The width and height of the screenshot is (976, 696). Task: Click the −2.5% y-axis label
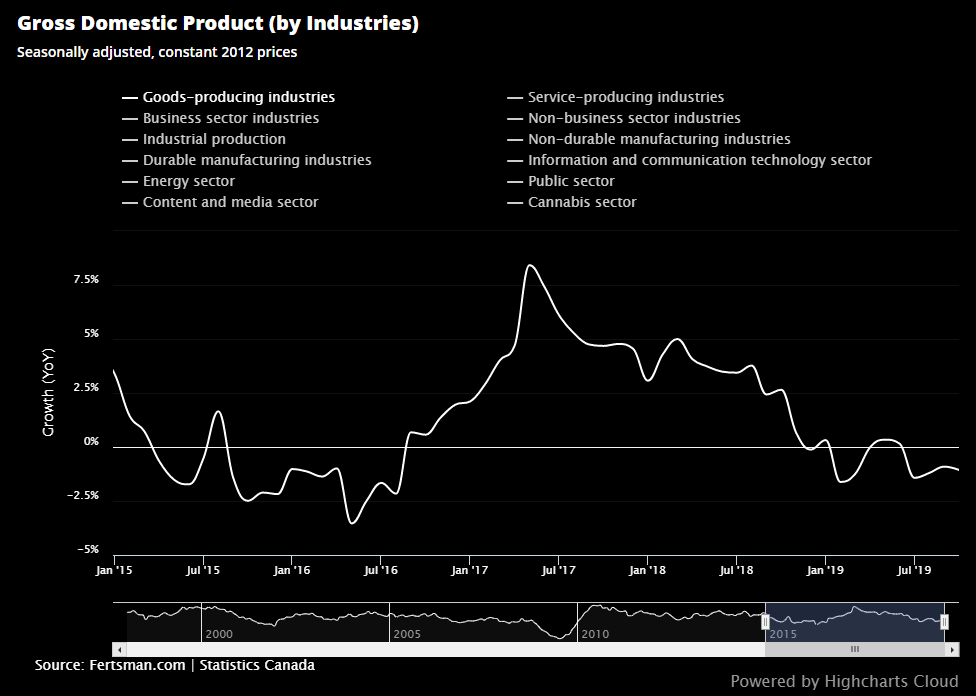pos(83,496)
